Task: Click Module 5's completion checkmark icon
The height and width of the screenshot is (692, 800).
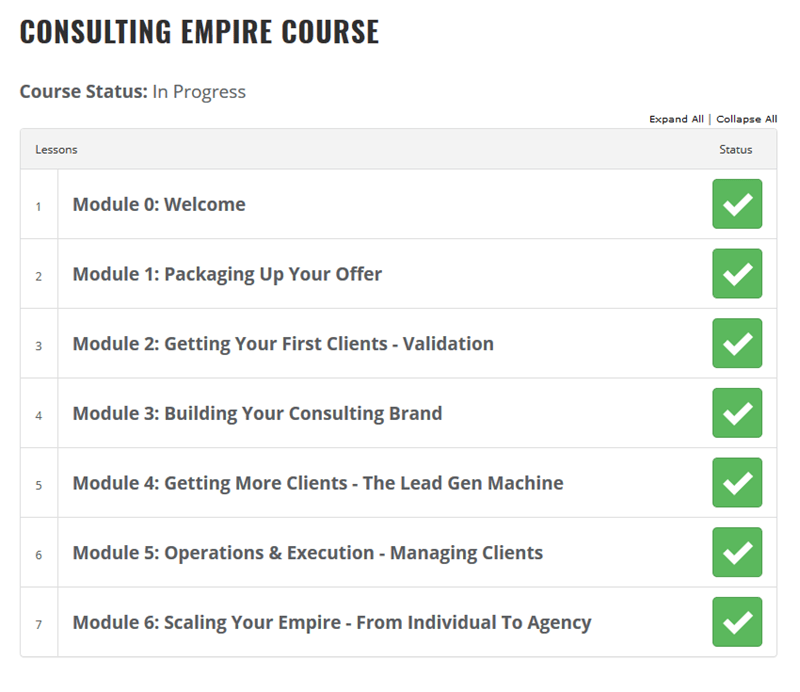Action: pos(737,552)
